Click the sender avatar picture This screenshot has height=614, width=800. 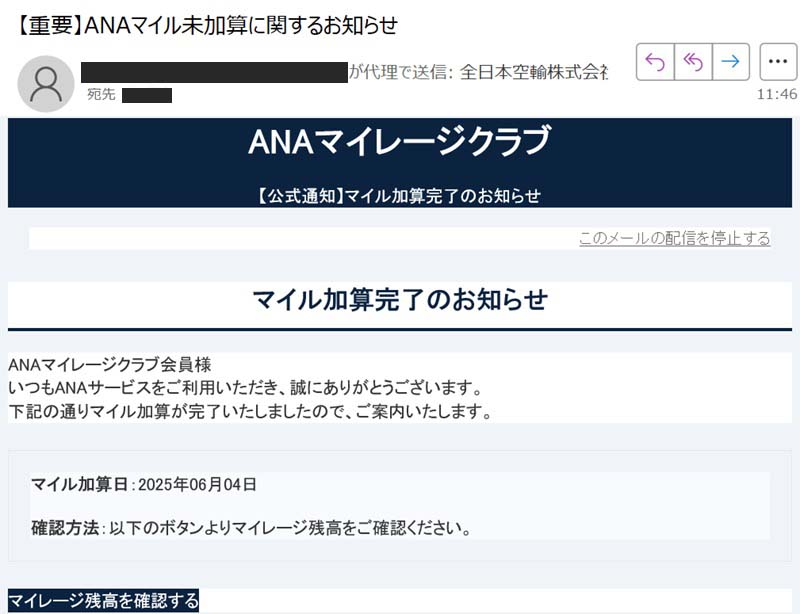[46, 84]
